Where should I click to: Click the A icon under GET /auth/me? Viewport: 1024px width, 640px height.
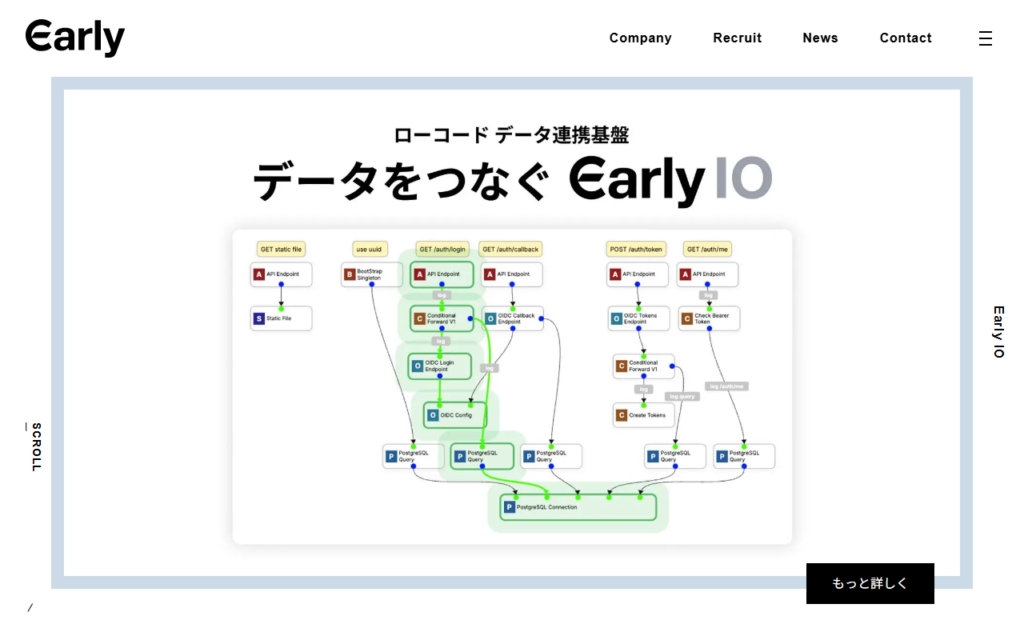pos(684,274)
